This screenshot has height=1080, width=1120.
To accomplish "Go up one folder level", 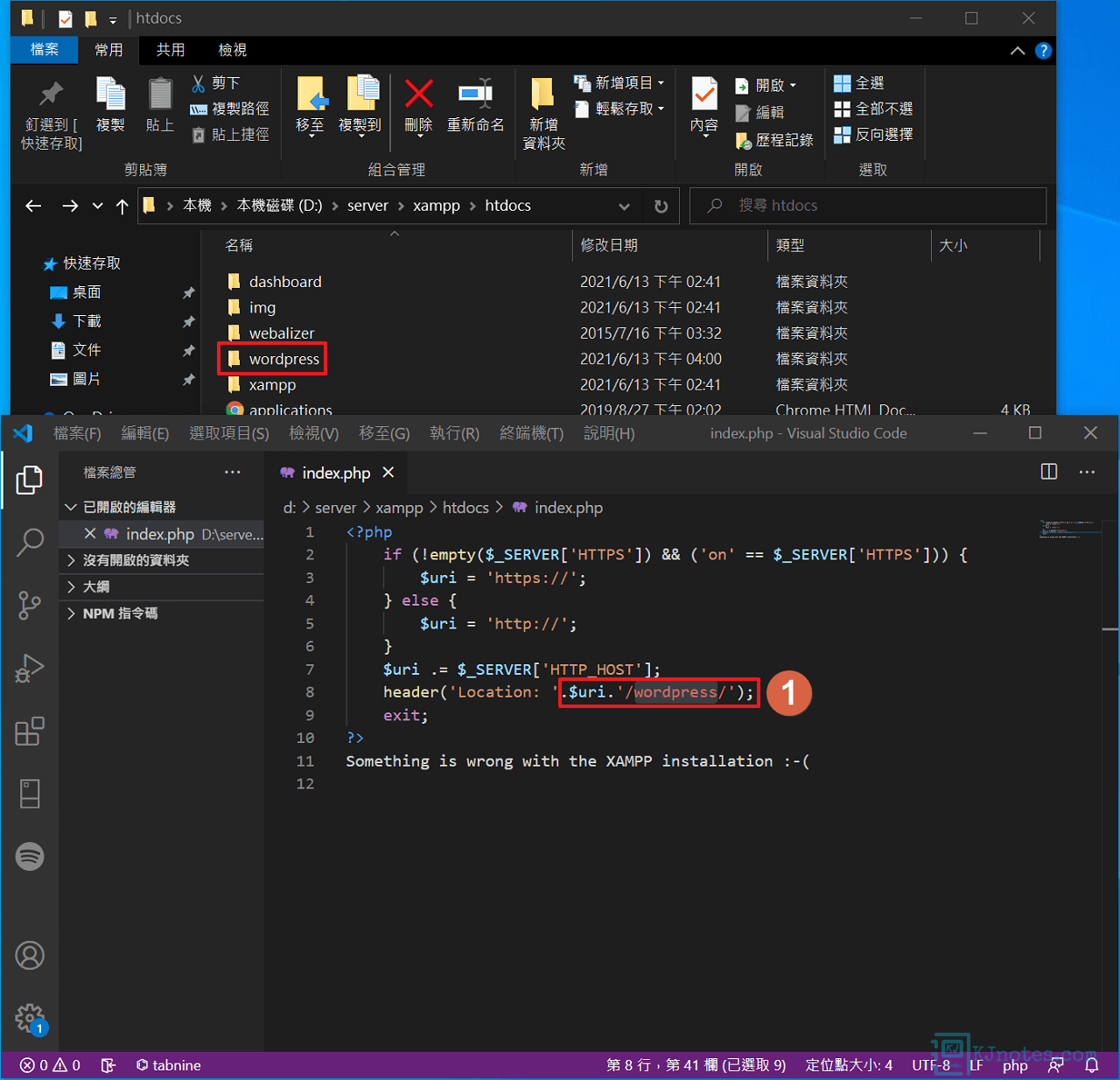I will (122, 206).
